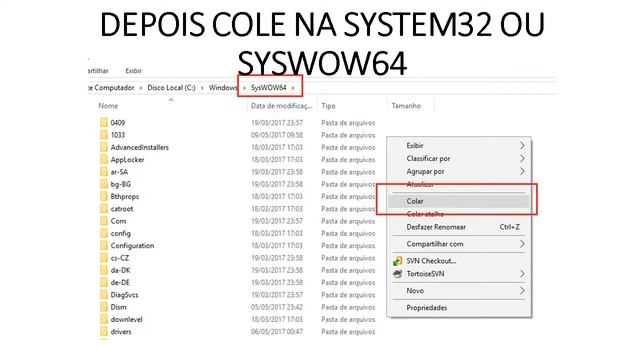Image resolution: width=640 pixels, height=360 pixels.
Task: Click the AppLocker folder name
Action: pyautogui.click(x=127, y=160)
